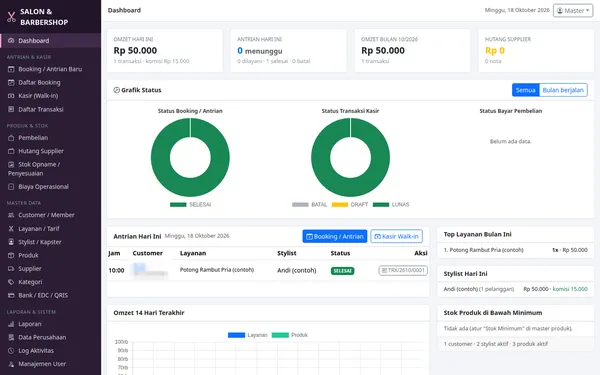Click the Omzet Bulan 10/2026 card
600x375 pixels.
coord(412,51)
